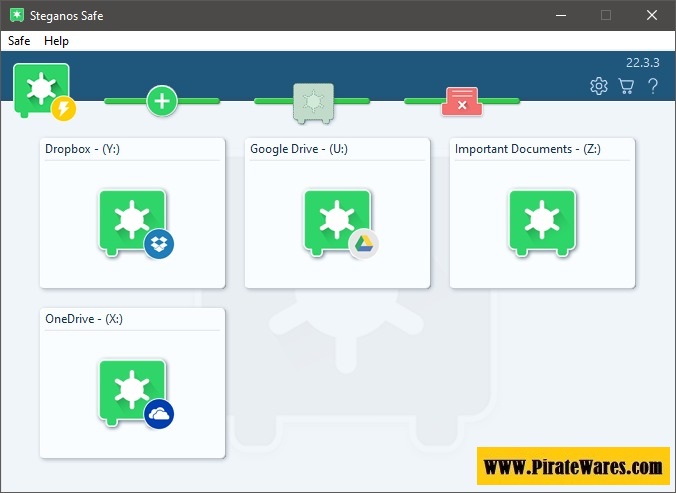Open settings via the gear icon
The image size is (676, 493).
click(599, 86)
